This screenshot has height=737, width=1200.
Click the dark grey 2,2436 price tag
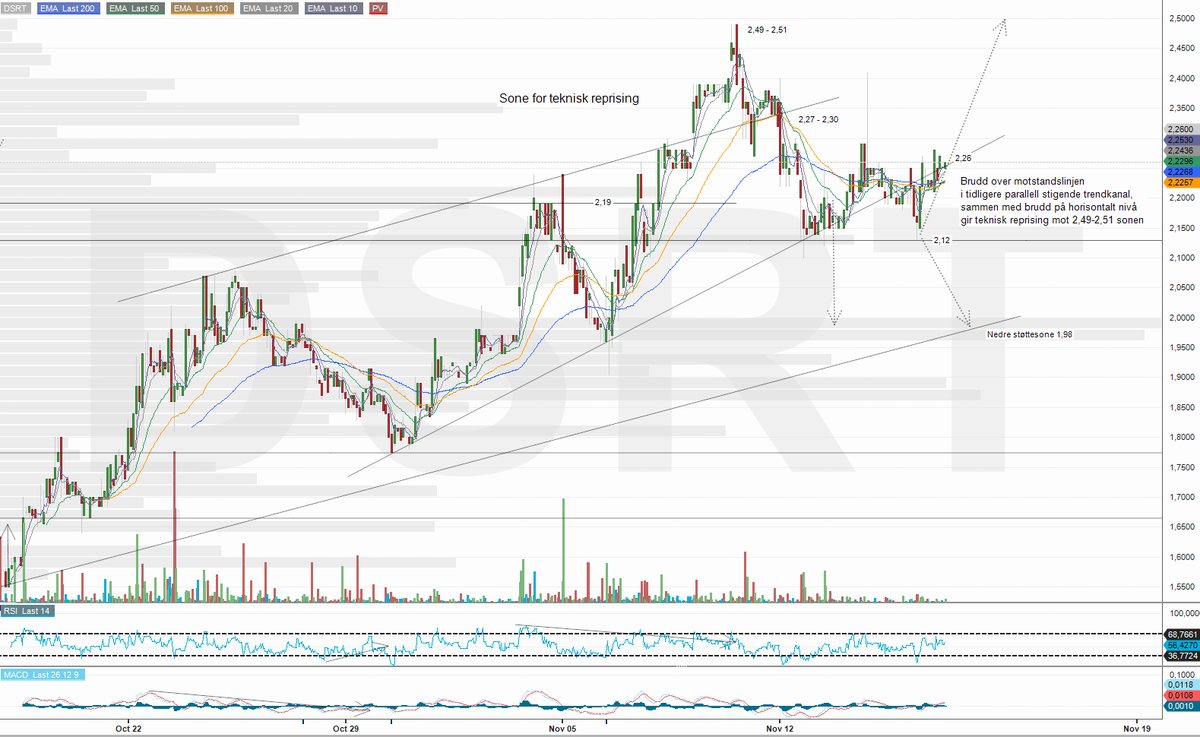coord(1181,150)
